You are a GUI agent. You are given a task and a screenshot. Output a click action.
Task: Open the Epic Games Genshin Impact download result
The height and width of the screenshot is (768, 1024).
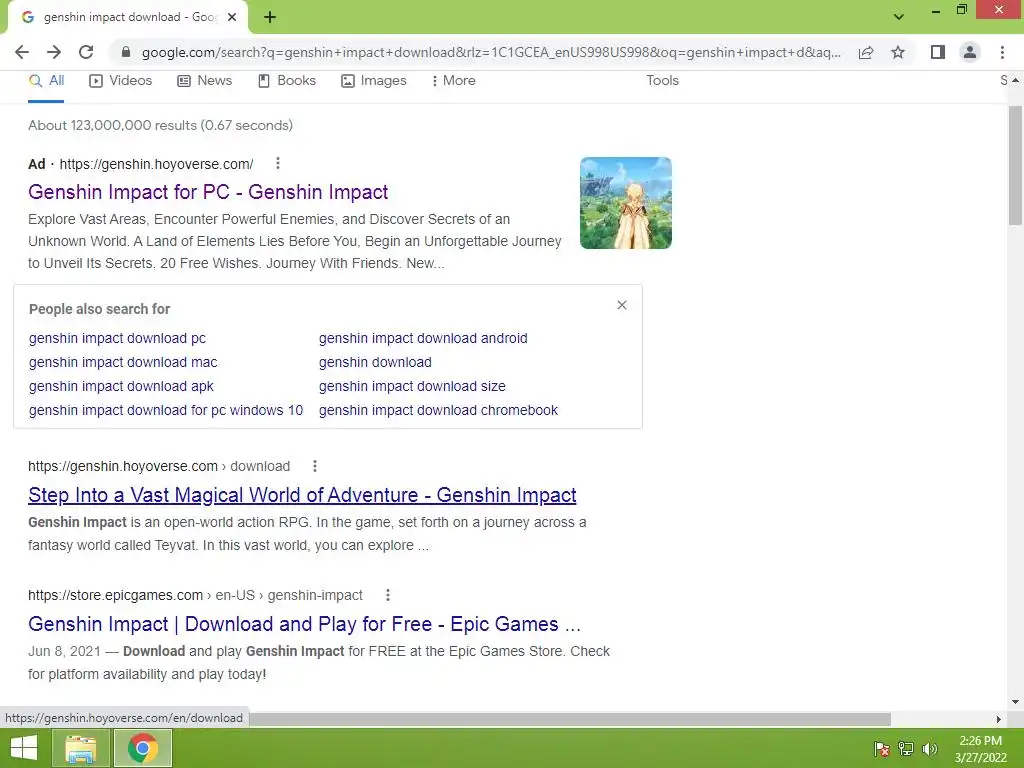304,624
